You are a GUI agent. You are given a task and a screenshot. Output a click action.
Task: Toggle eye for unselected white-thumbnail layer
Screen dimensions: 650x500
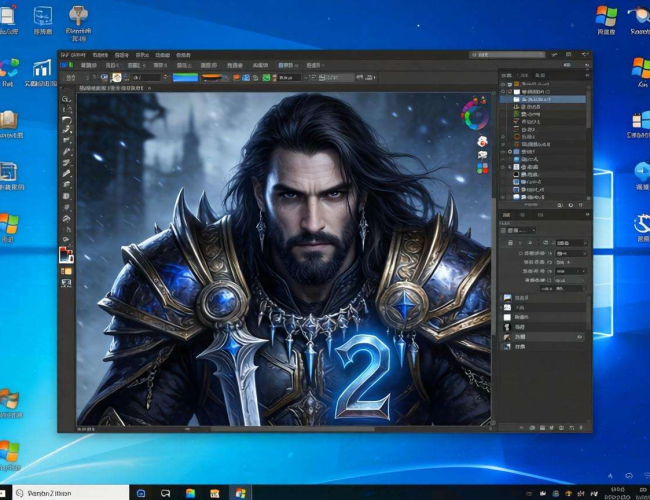[503, 92]
